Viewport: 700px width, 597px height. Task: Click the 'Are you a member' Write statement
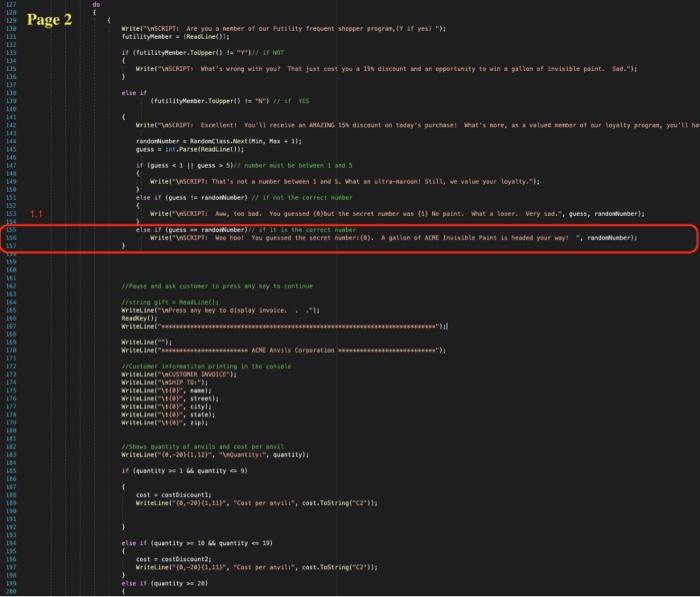[x=283, y=29]
